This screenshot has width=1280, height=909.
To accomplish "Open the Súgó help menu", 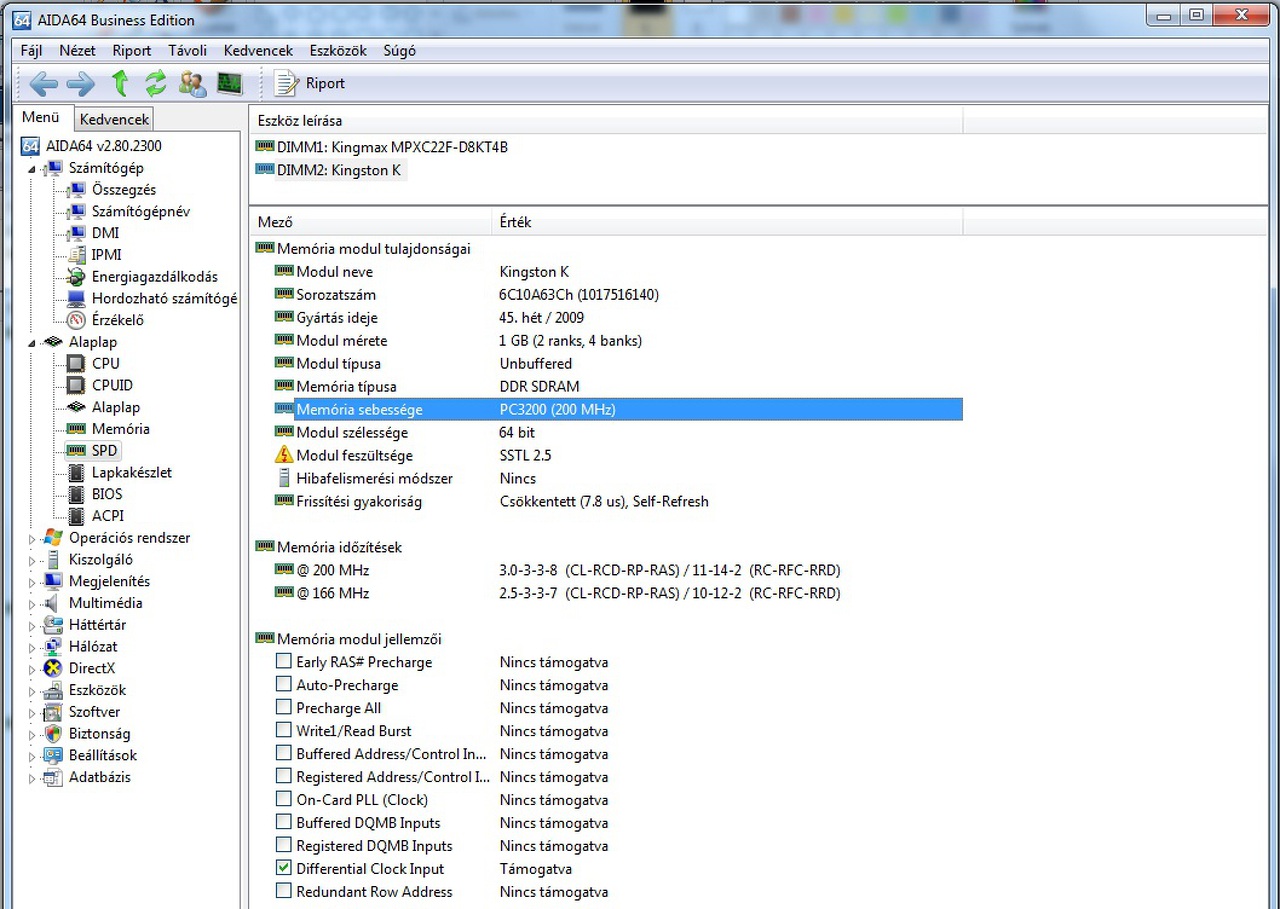I will 399,51.
